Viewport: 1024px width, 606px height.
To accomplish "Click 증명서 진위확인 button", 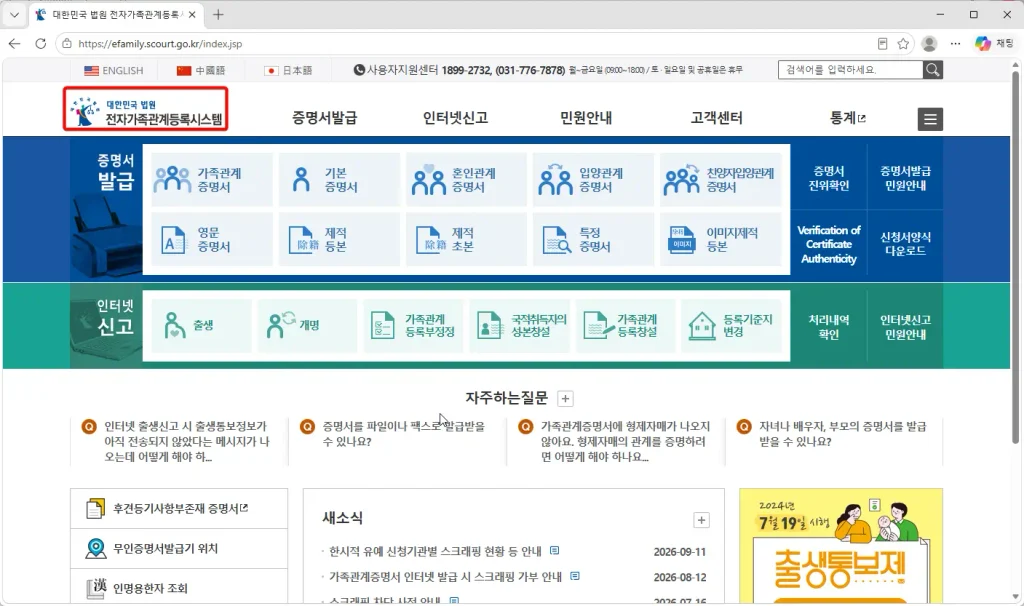I will click(x=828, y=178).
